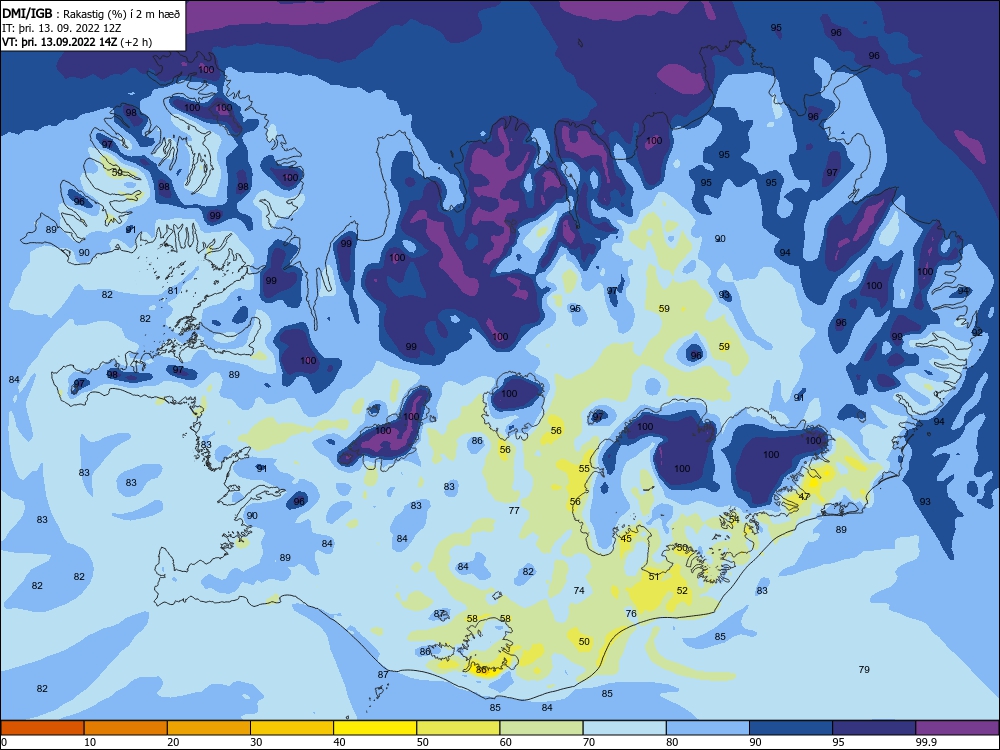1000x750 pixels.
Task: Pick the 60–70 yellow-green legend swatch
Action: (541, 728)
